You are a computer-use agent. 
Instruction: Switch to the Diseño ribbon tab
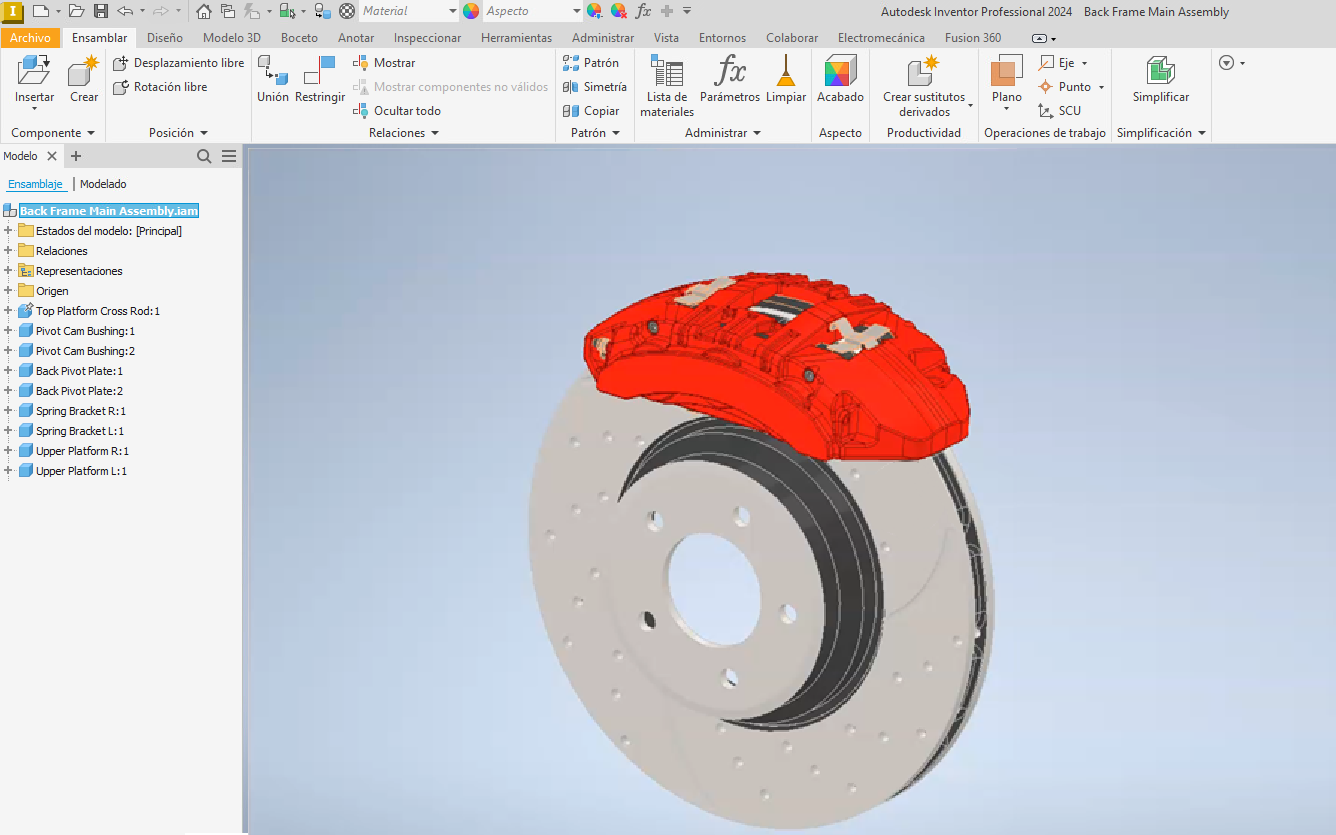(x=165, y=38)
